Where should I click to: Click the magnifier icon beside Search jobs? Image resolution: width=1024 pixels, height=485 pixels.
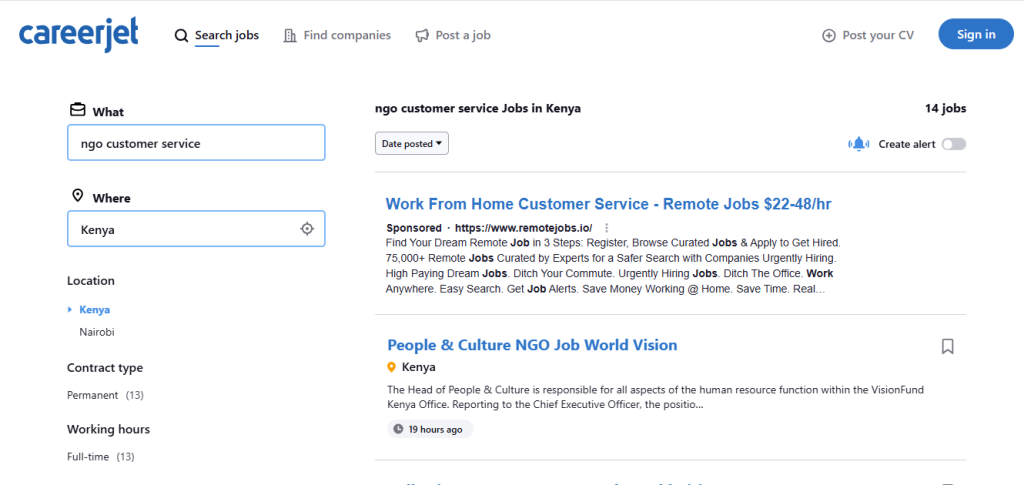pyautogui.click(x=181, y=35)
